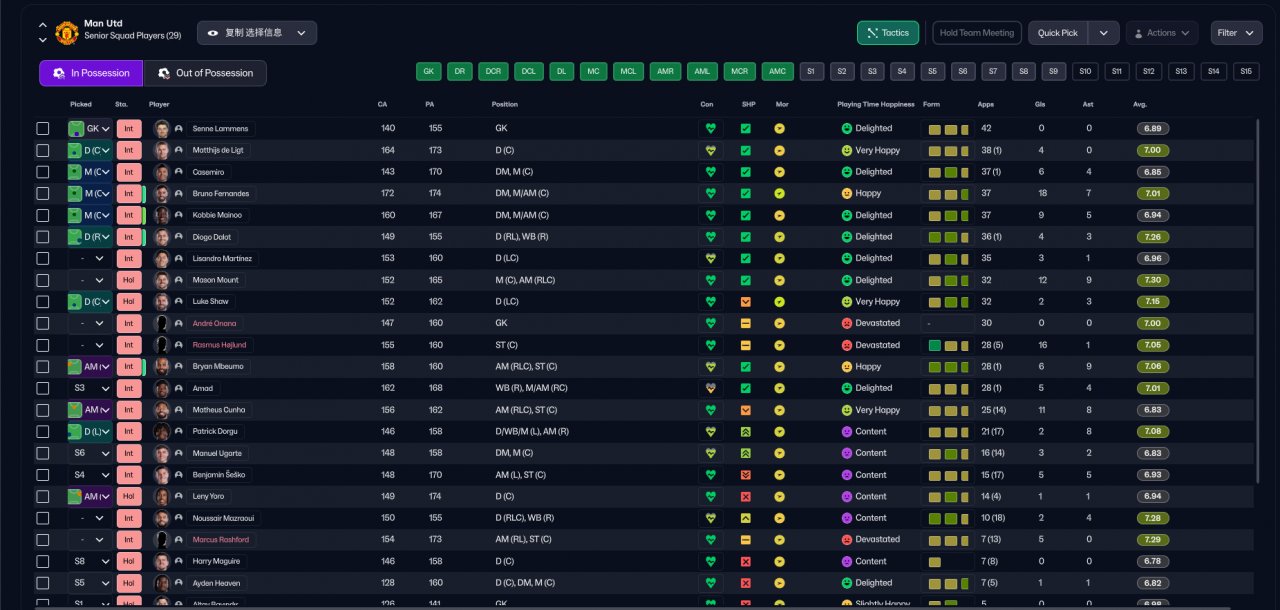Click Mason Mount's 7.30 average rating pill
1280x610 pixels.
1152,280
